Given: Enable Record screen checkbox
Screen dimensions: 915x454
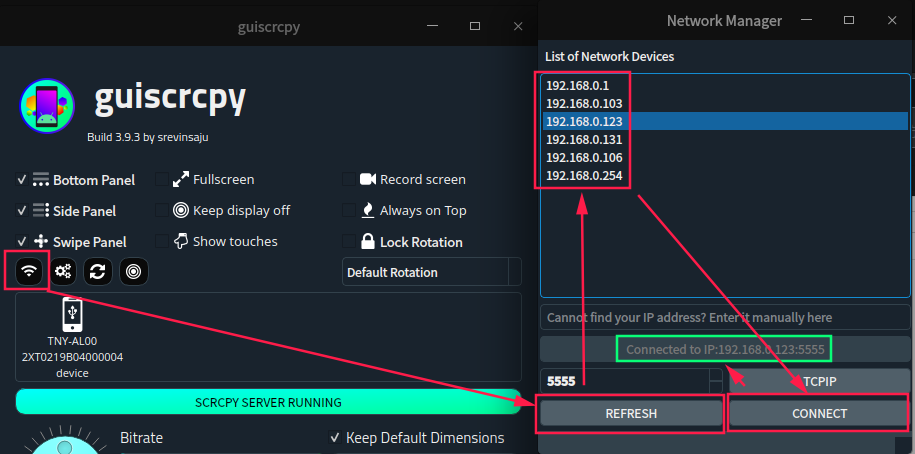Looking at the screenshot, I should pos(348,180).
